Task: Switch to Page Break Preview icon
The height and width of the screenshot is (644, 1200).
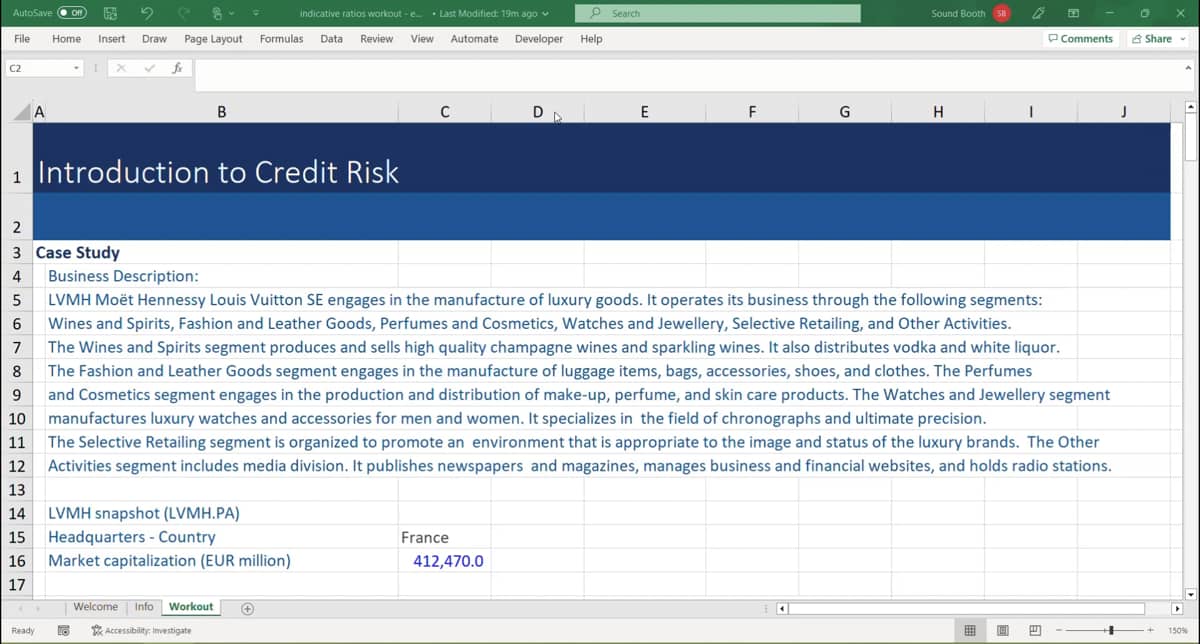Action: [1035, 630]
